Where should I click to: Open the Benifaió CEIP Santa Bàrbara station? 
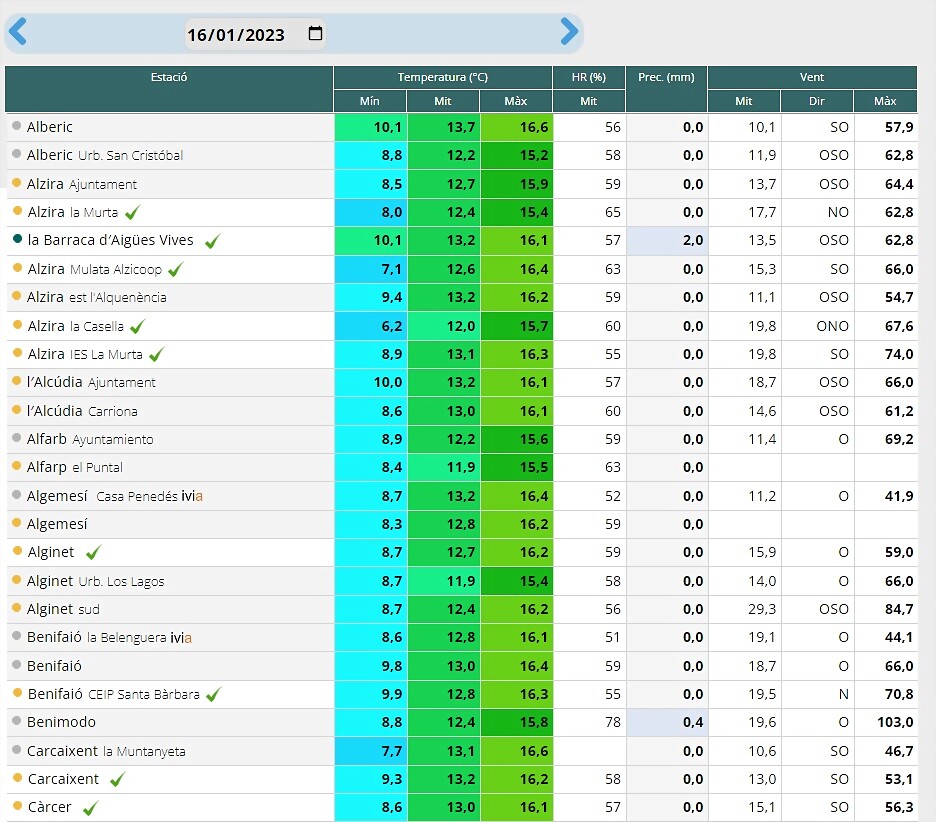pyautogui.click(x=114, y=694)
